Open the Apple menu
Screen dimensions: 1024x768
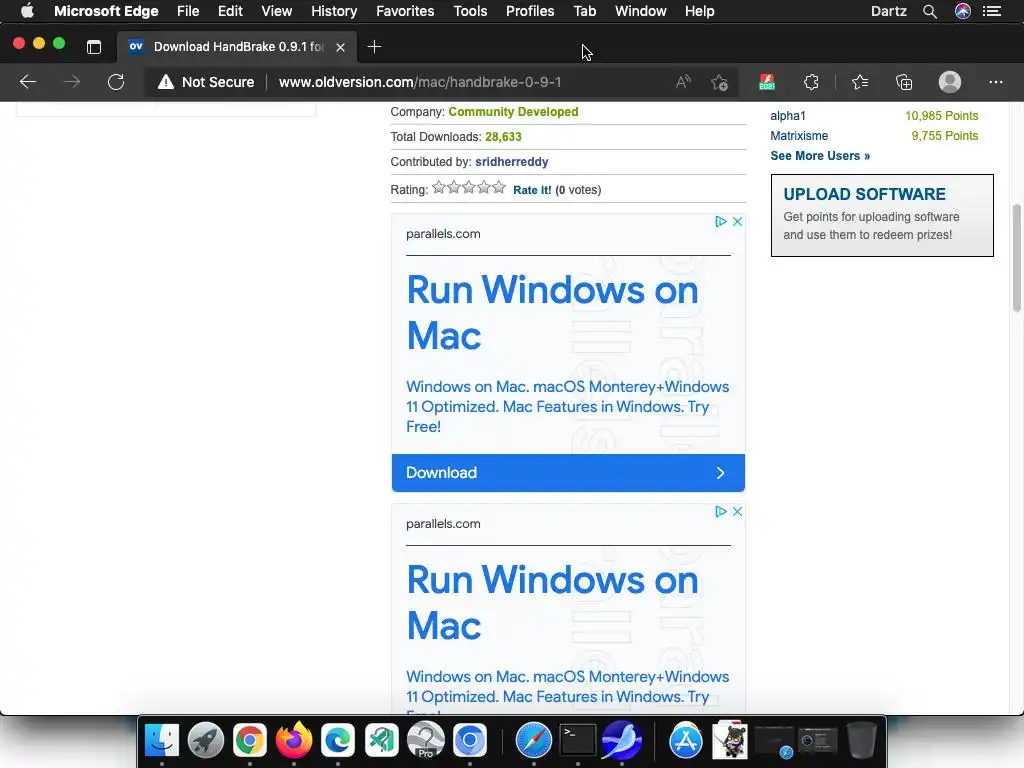point(27,11)
